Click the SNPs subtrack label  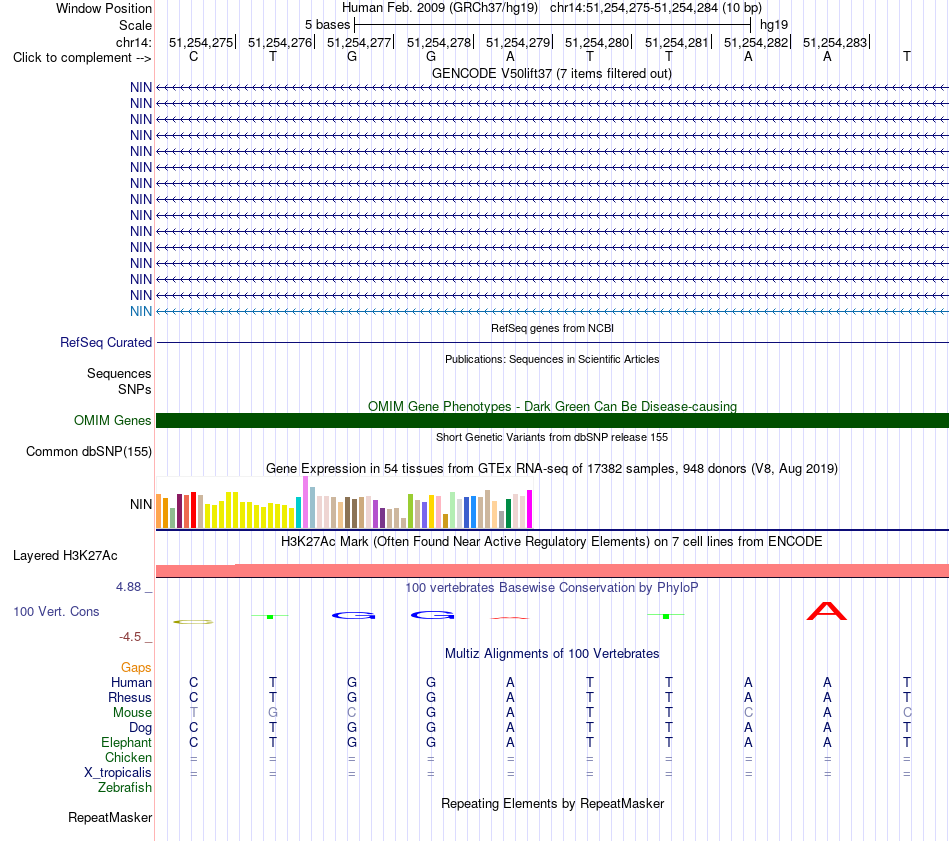pos(135,390)
